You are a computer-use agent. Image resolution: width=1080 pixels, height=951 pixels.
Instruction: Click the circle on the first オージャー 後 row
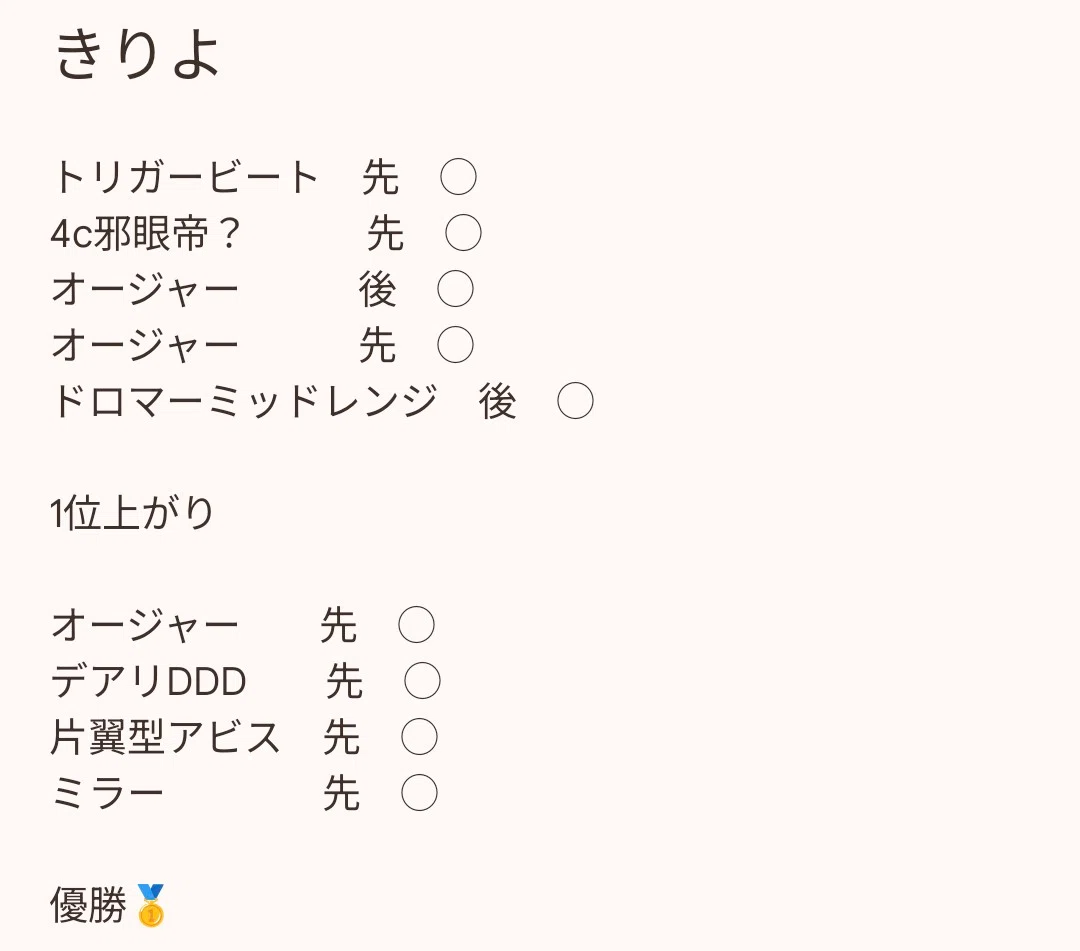pos(455,289)
